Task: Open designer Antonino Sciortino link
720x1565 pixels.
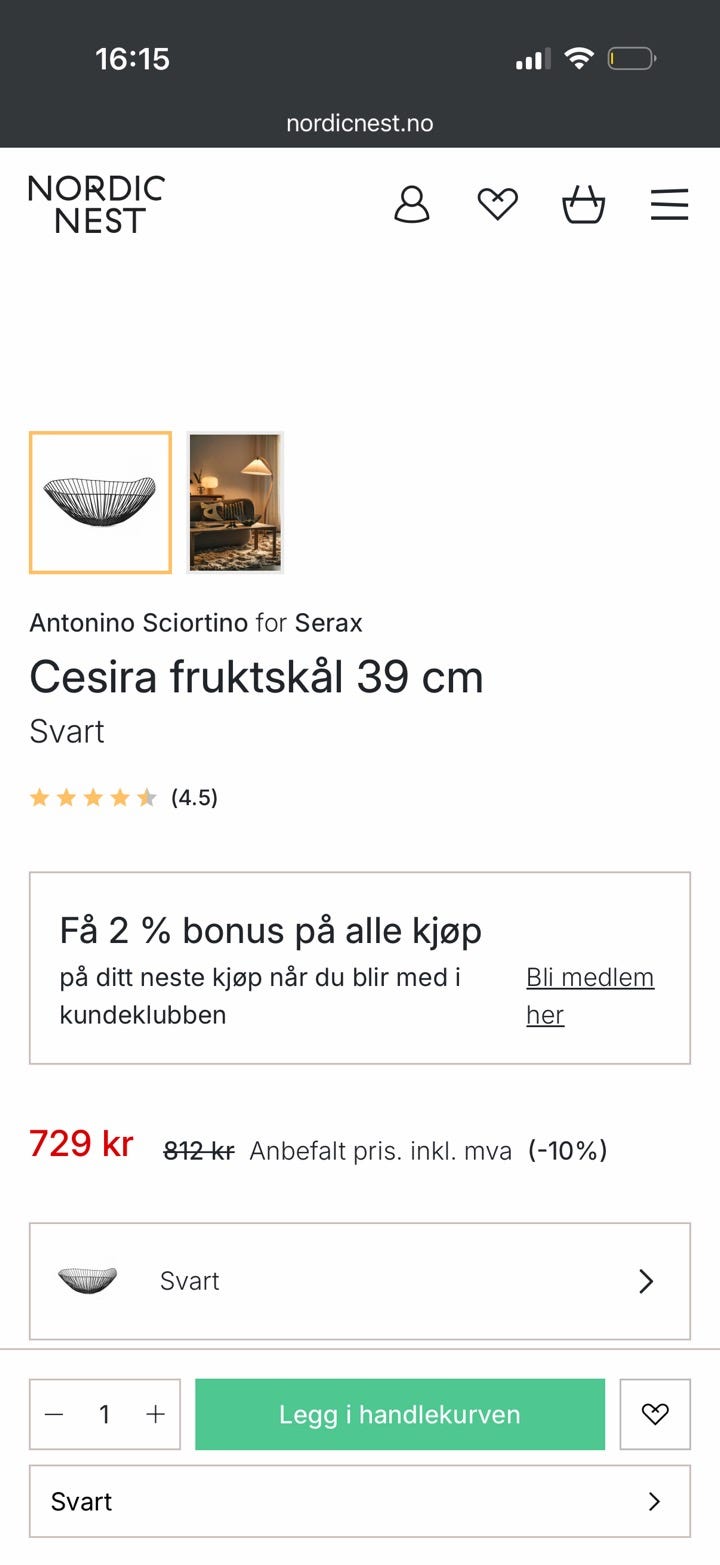Action: coord(138,623)
